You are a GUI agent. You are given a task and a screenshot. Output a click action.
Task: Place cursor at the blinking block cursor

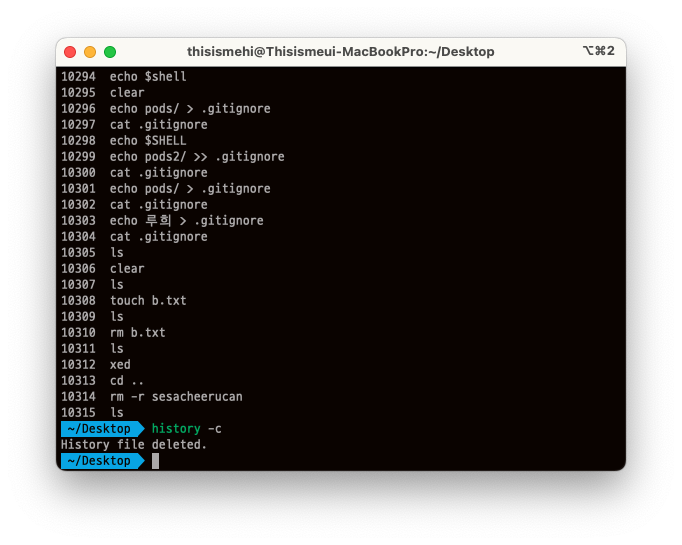(155, 461)
